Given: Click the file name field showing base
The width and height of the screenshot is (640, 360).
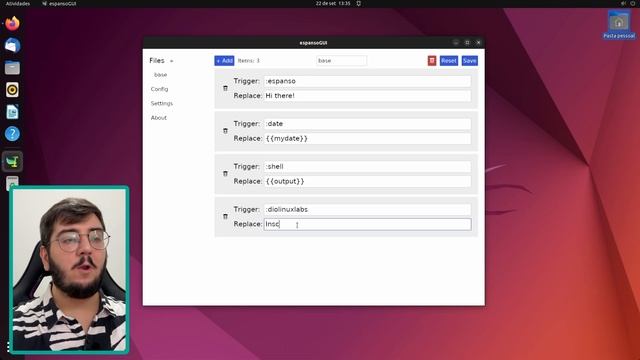Looking at the screenshot, I should [341, 61].
